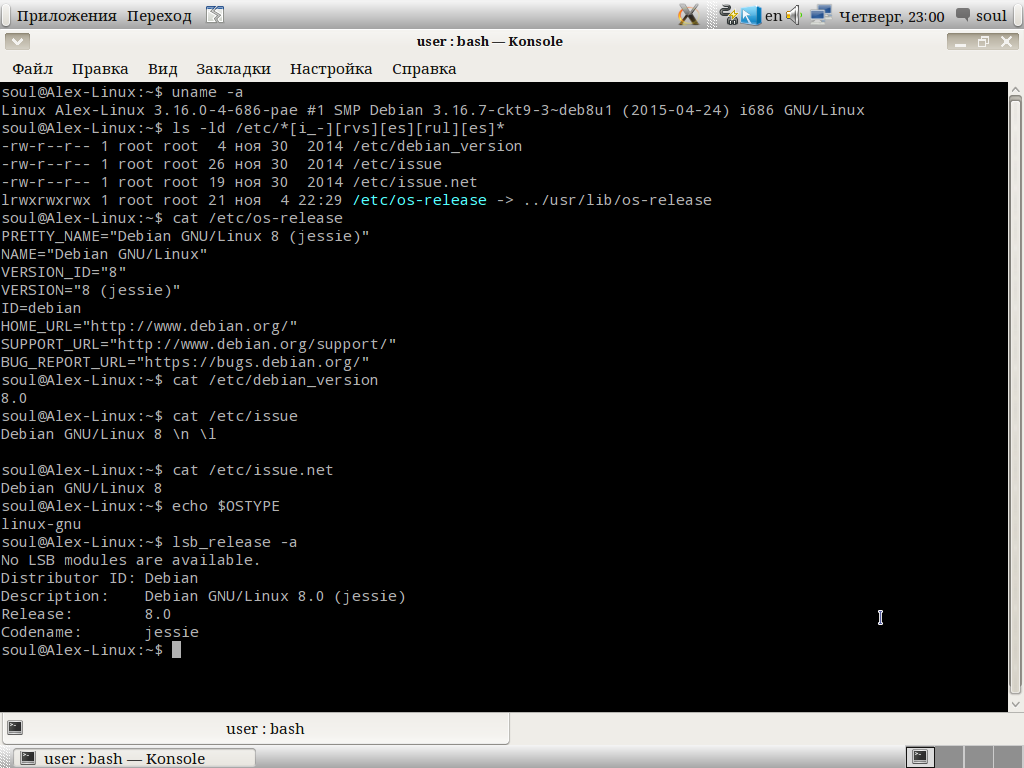Open the Konsole window menu dropdown button

click(x=18, y=42)
